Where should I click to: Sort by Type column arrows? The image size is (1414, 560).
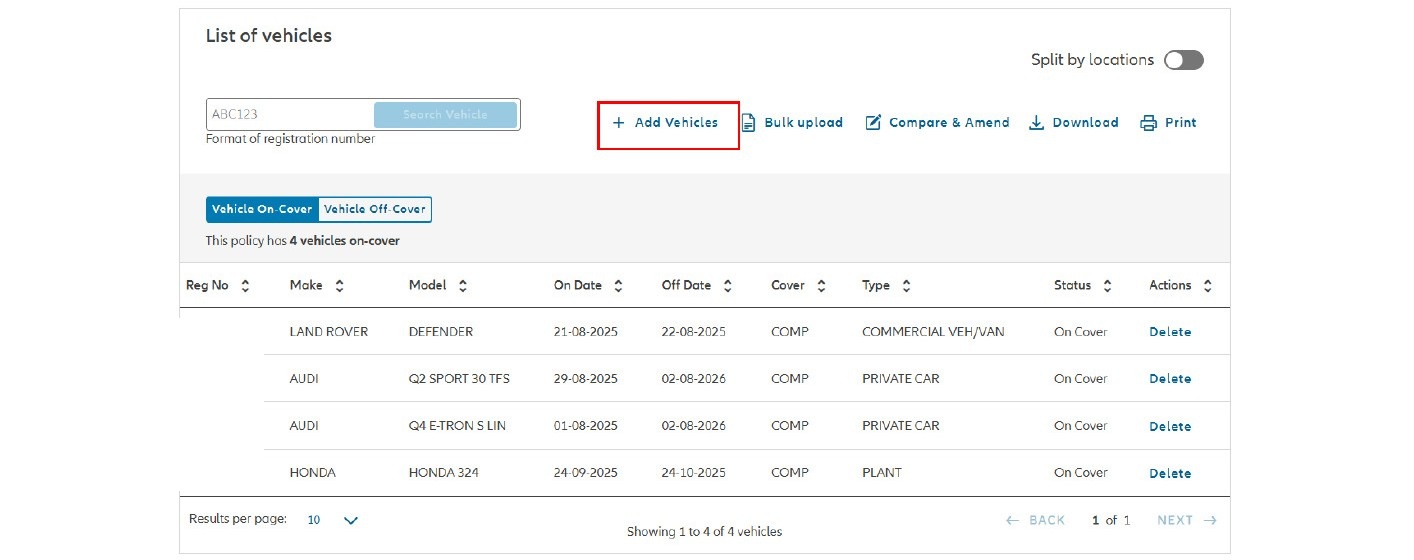point(906,286)
